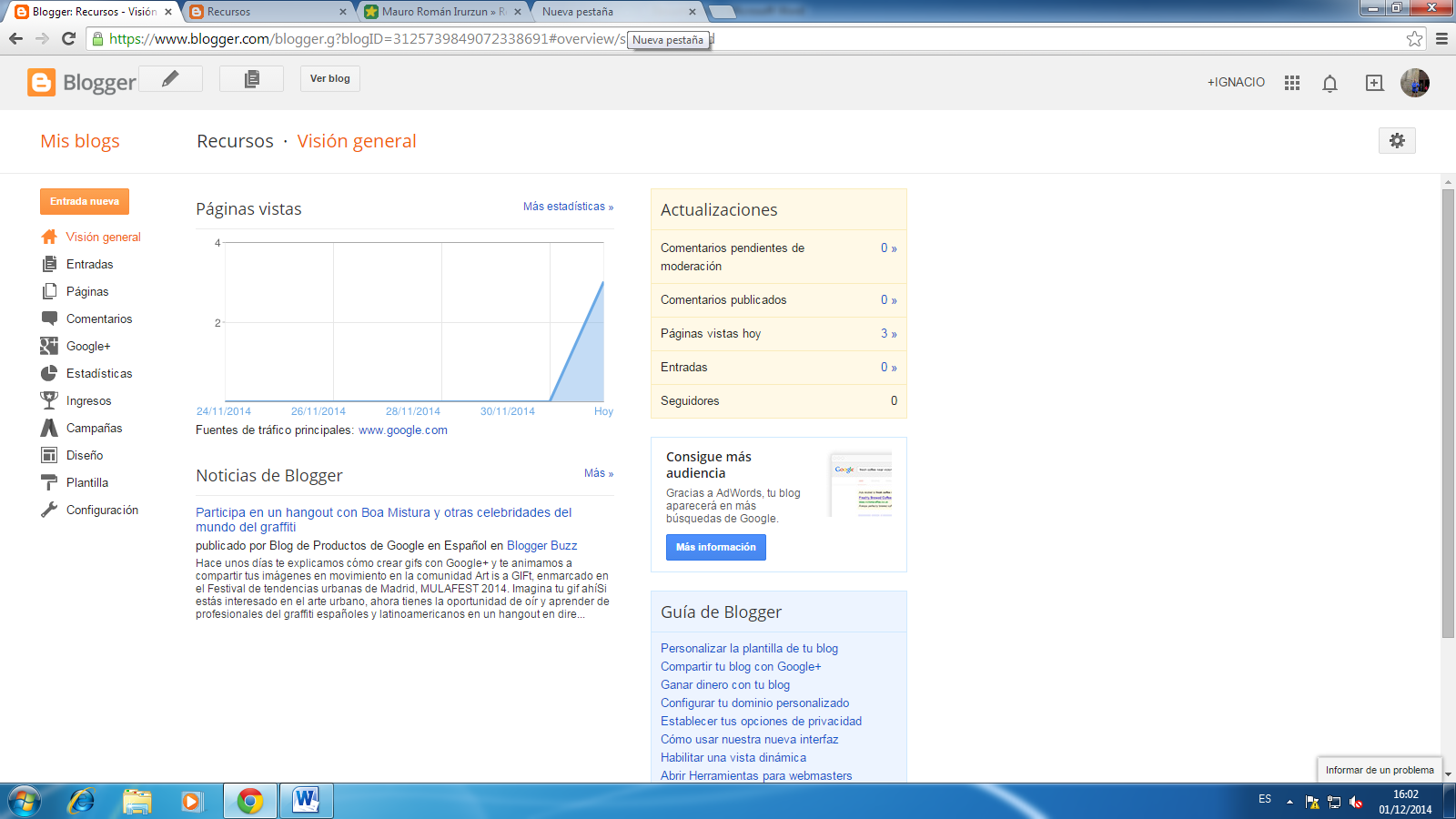The height and width of the screenshot is (819, 1456).
Task: Open Comentarios publicados count link
Action: click(888, 299)
